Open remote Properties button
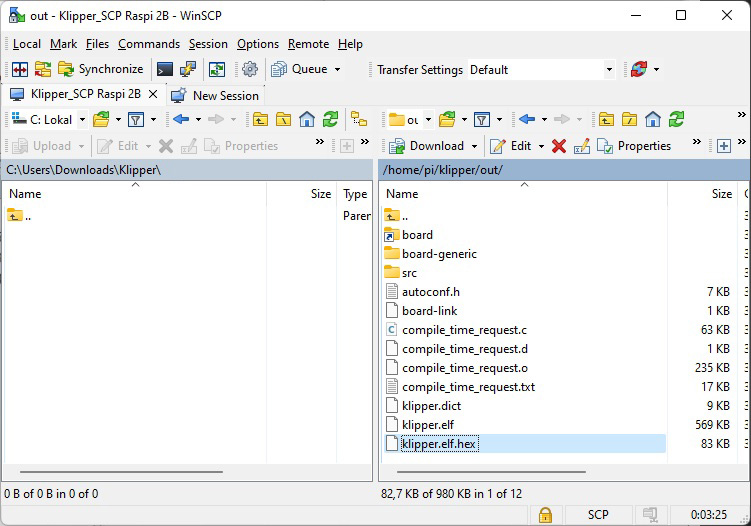The width and height of the screenshot is (751, 526). coord(634,146)
